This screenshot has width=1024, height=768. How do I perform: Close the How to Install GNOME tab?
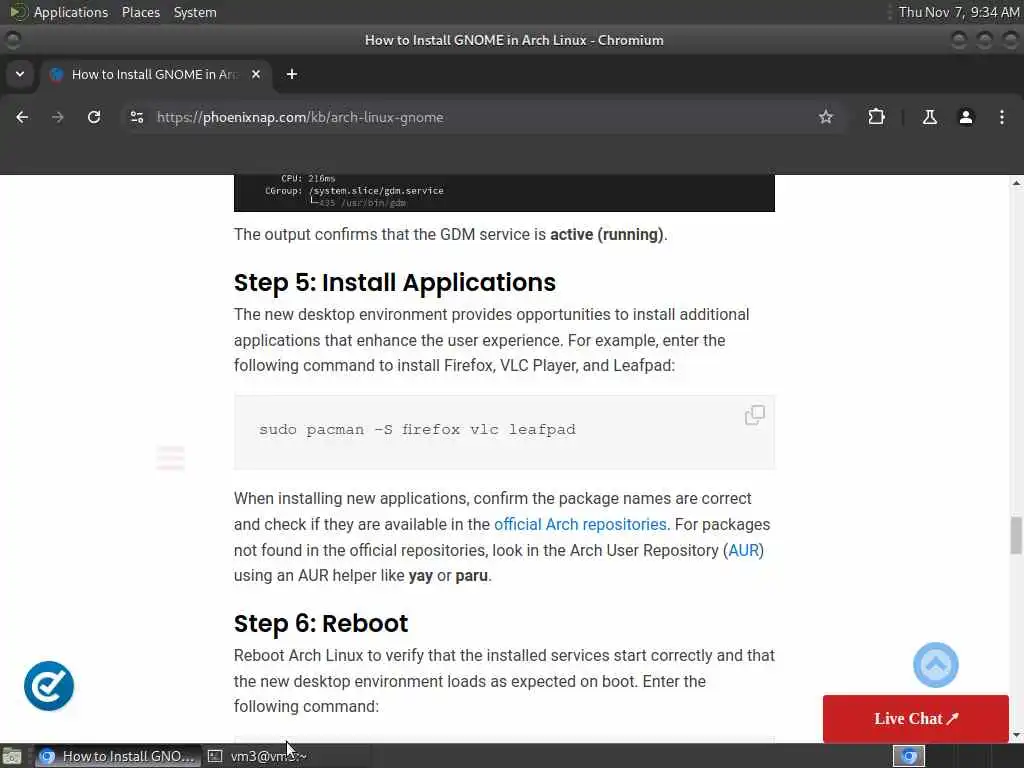coord(256,74)
